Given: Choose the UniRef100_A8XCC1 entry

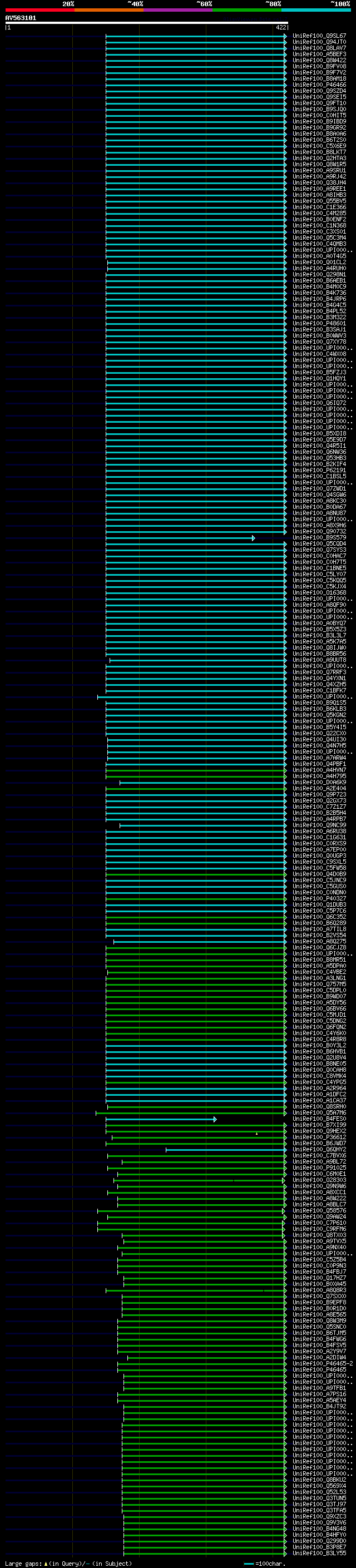Looking at the screenshot, I should [319, 1192].
